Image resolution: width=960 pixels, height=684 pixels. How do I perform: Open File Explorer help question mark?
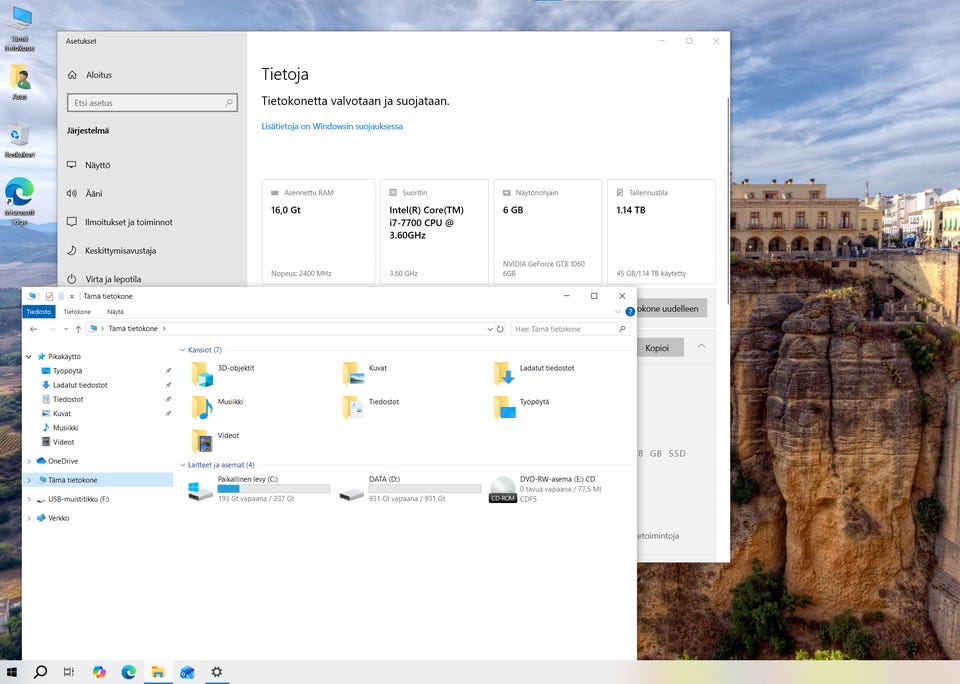630,312
